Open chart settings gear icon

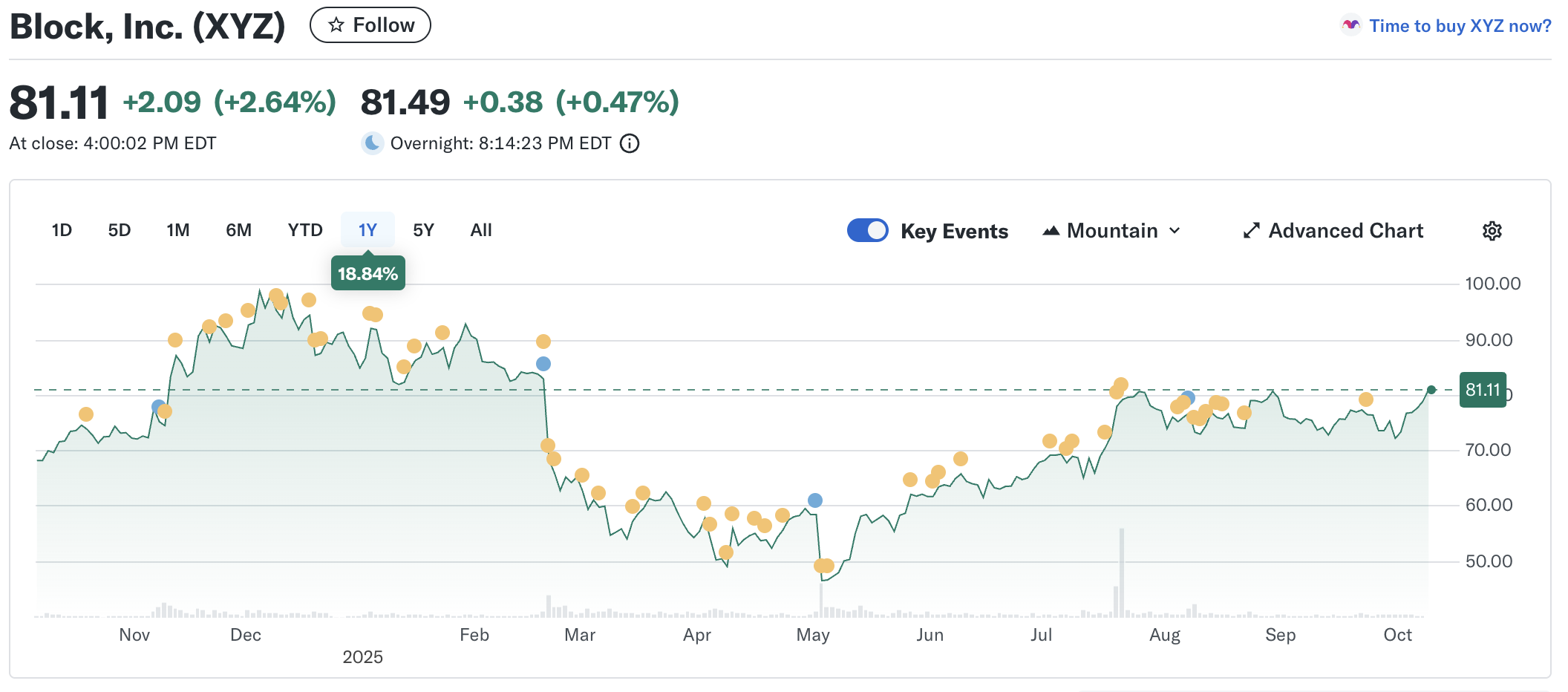point(1492,231)
